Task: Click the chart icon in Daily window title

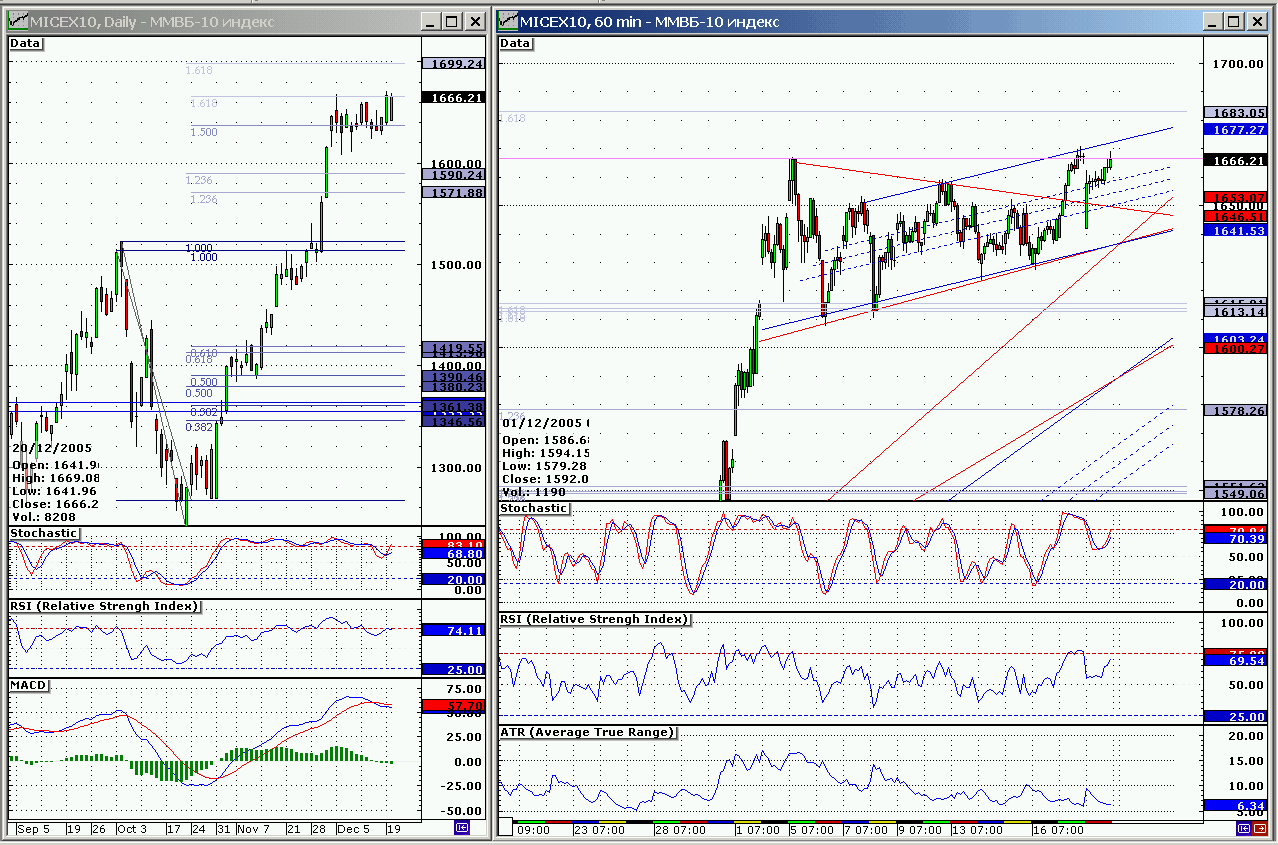Action: [17, 22]
